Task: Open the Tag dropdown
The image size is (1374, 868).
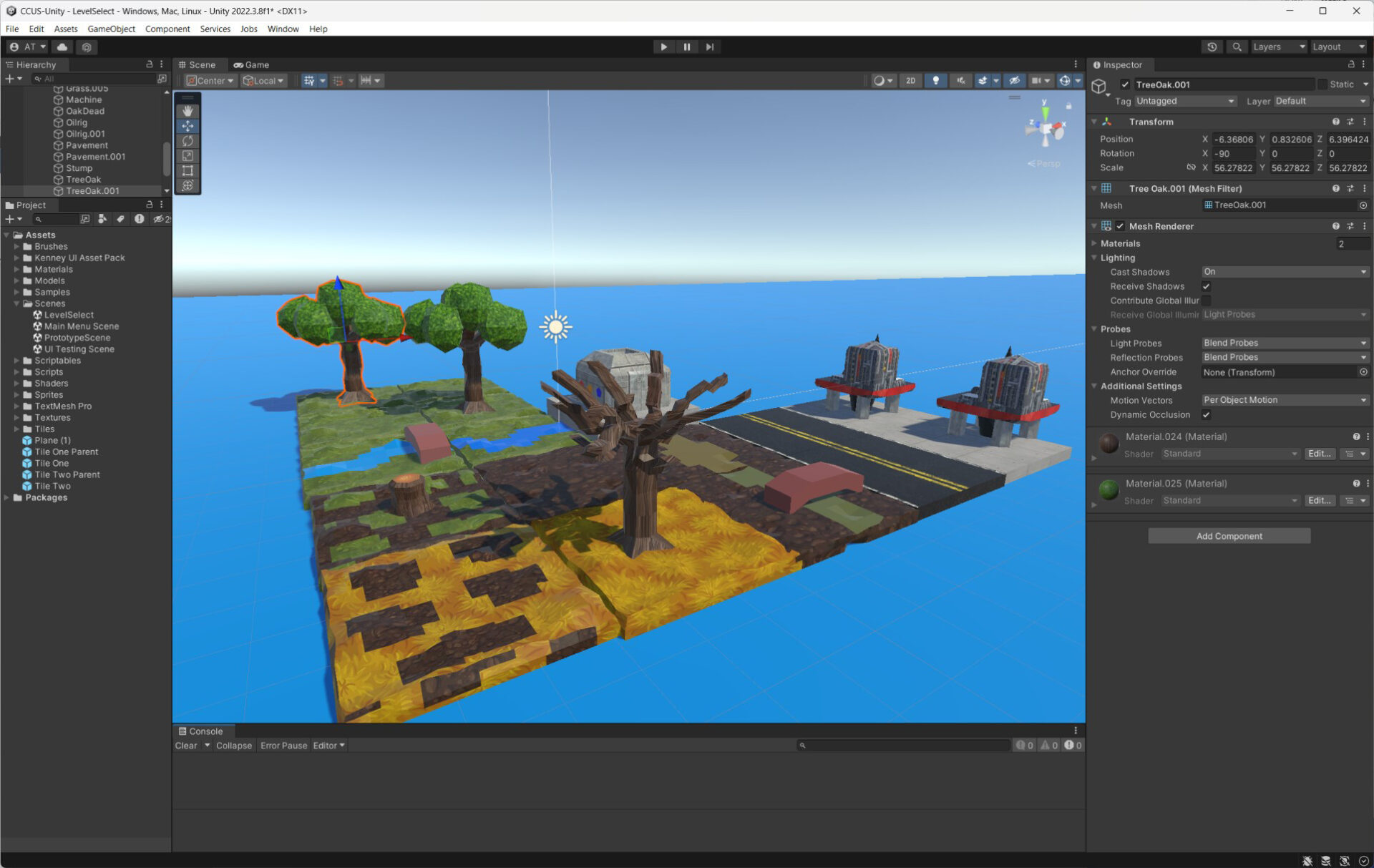Action: [x=1185, y=101]
